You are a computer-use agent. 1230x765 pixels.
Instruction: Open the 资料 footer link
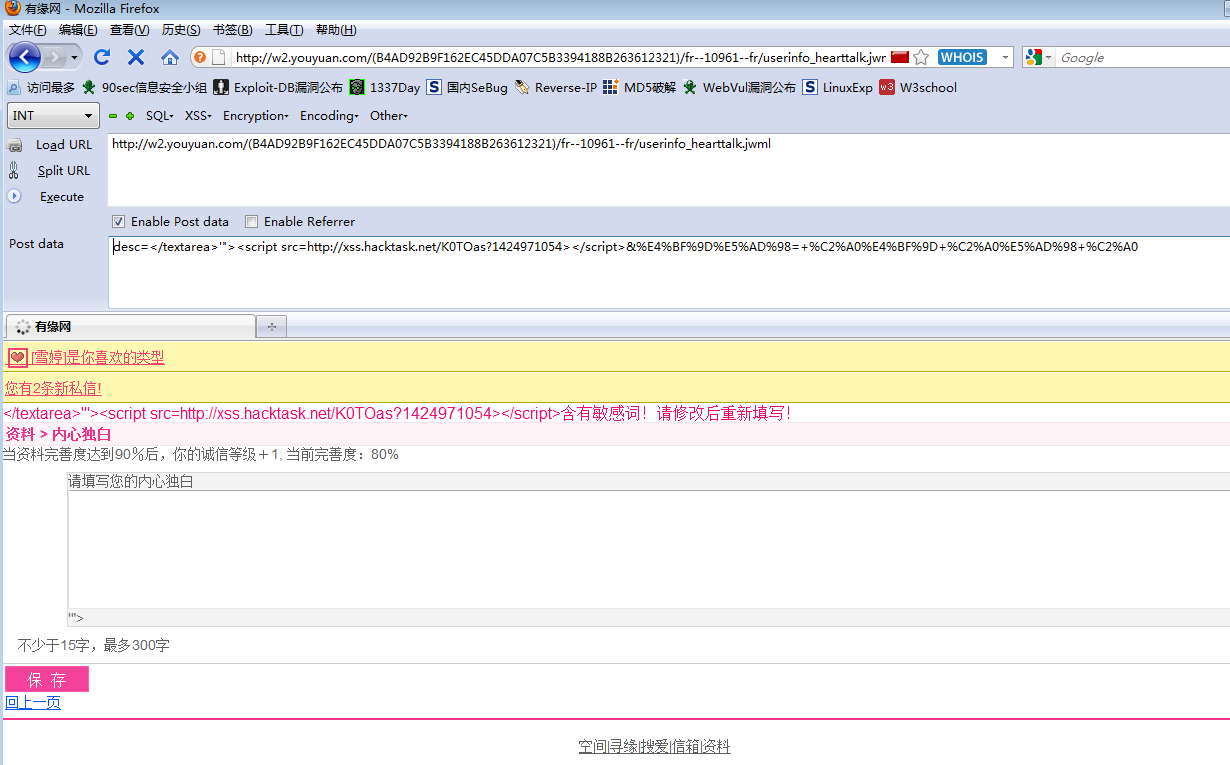(716, 747)
